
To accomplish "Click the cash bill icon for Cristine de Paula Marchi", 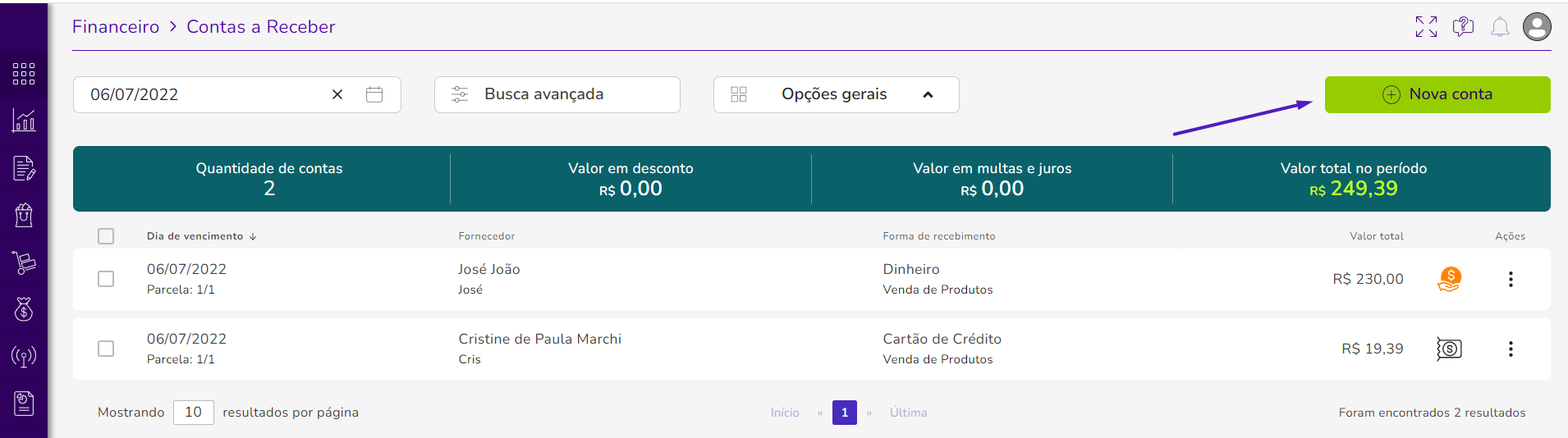I will point(1449,349).
